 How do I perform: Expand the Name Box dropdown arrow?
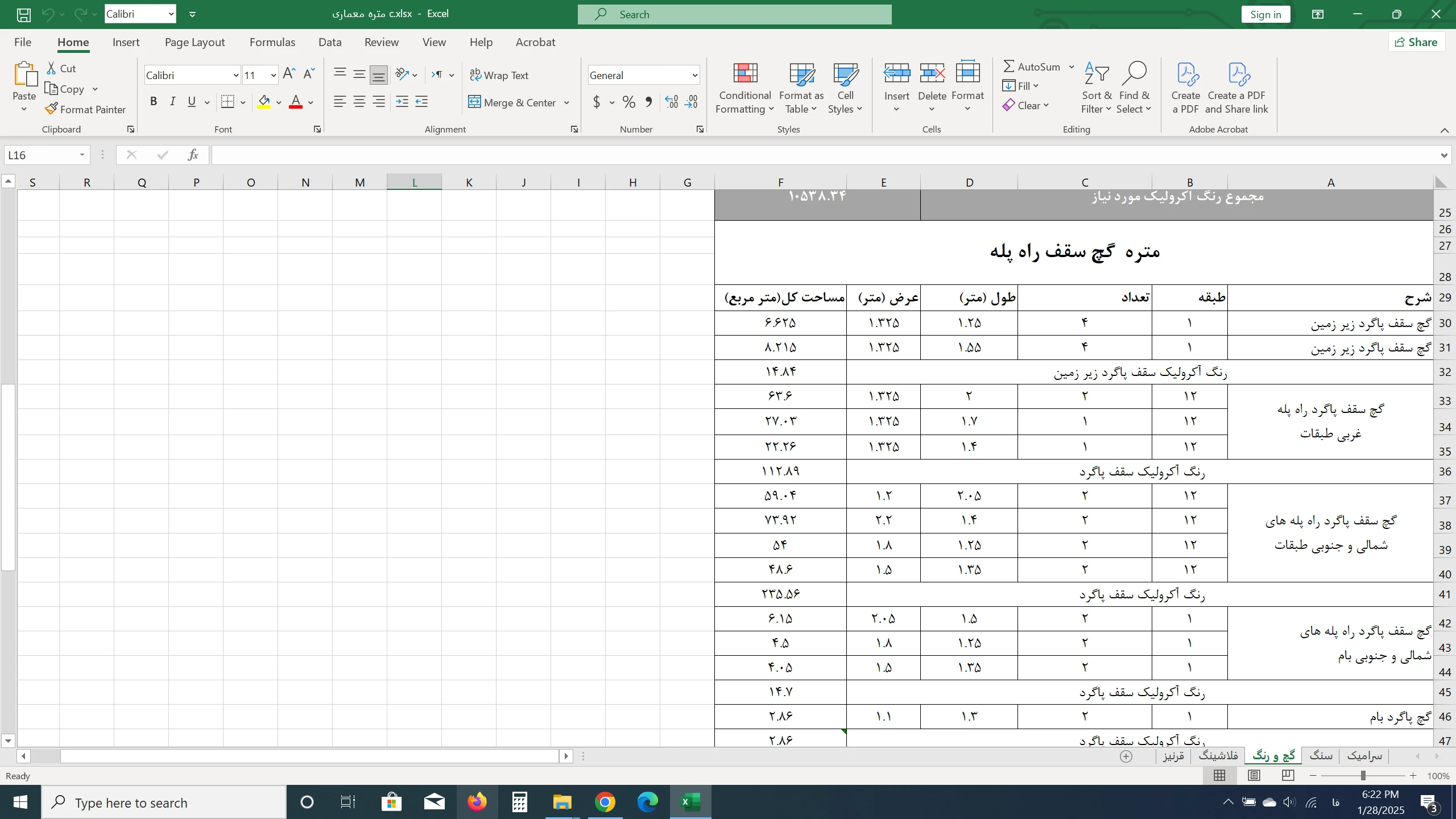(82, 155)
